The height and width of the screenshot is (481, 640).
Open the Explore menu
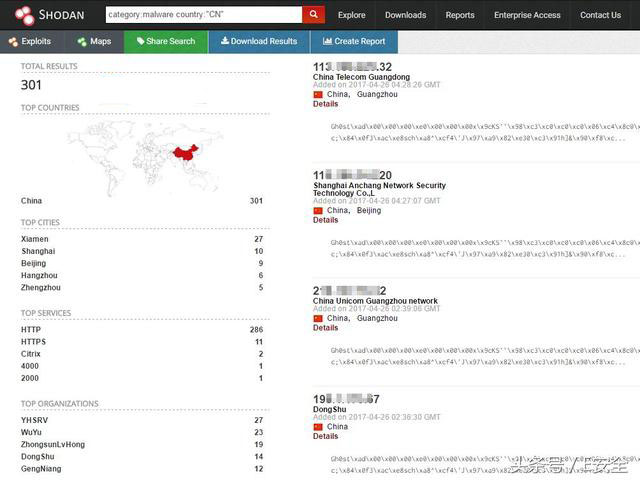tap(351, 15)
